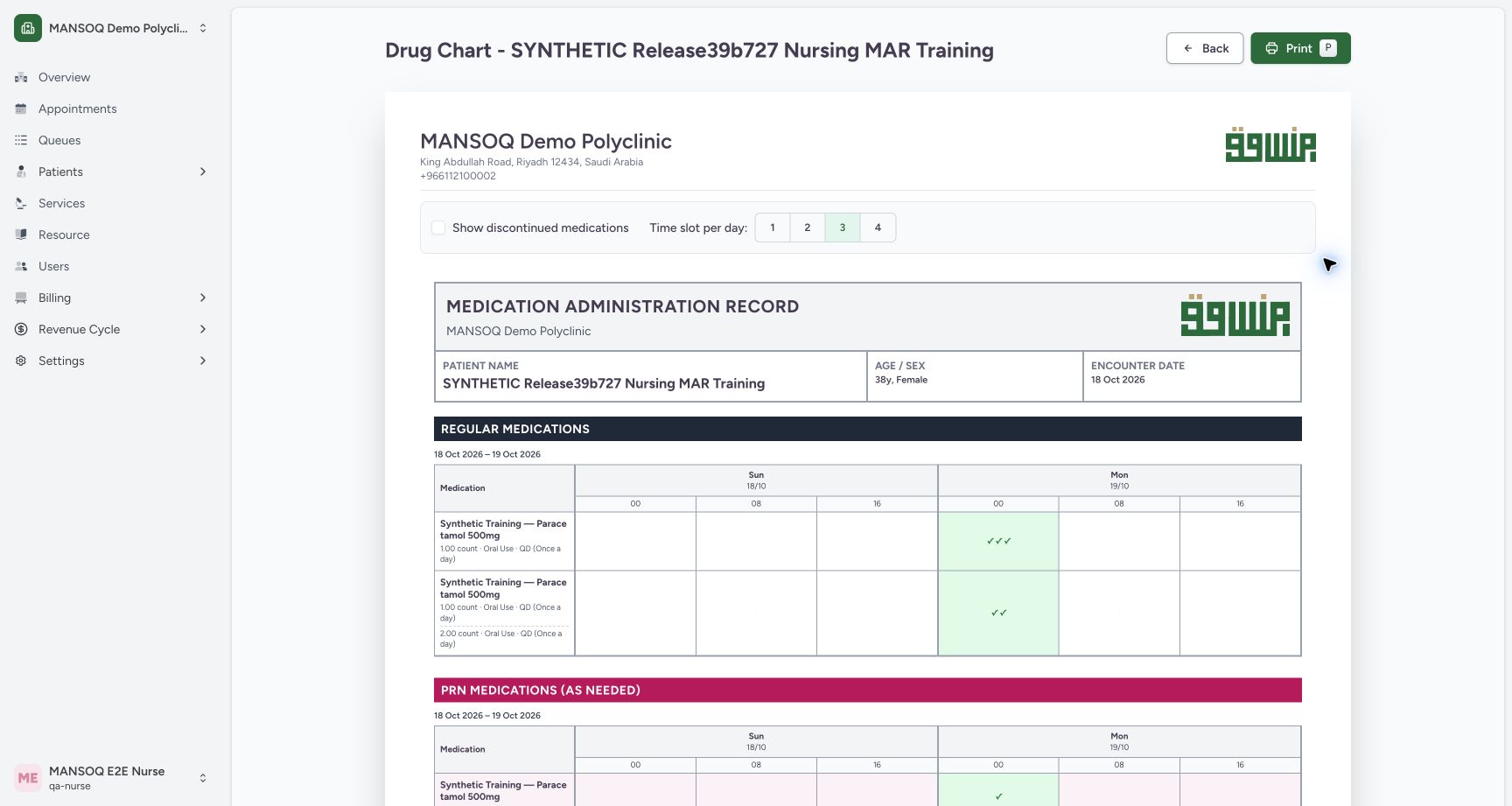
Task: Click the Billing sidebar icon
Action: pos(21,298)
